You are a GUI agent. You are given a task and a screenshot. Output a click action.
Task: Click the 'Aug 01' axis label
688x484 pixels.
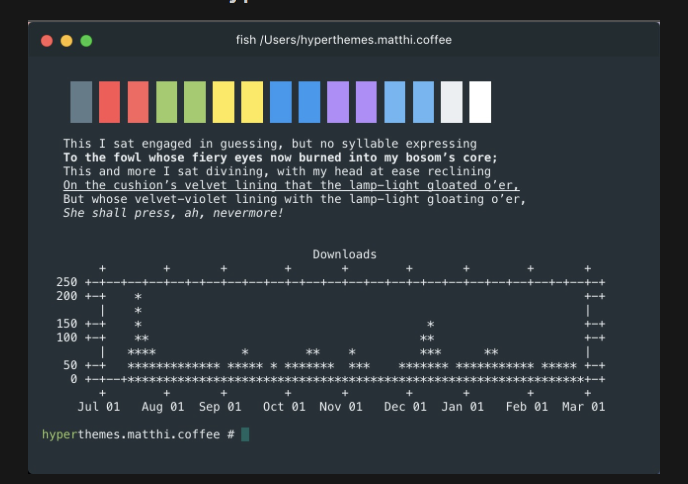pyautogui.click(x=163, y=407)
